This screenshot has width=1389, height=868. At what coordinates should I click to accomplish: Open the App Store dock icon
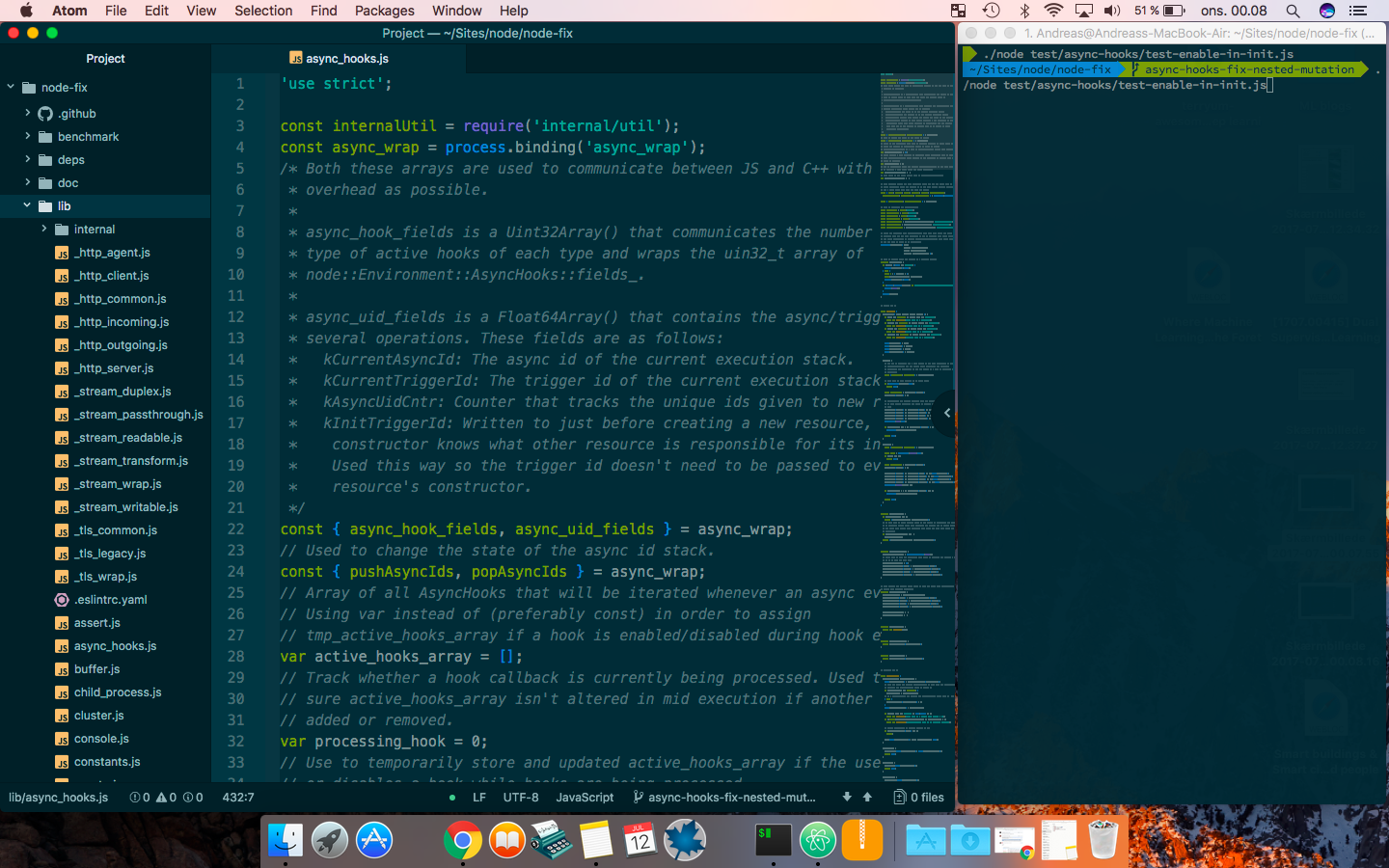pos(374,841)
